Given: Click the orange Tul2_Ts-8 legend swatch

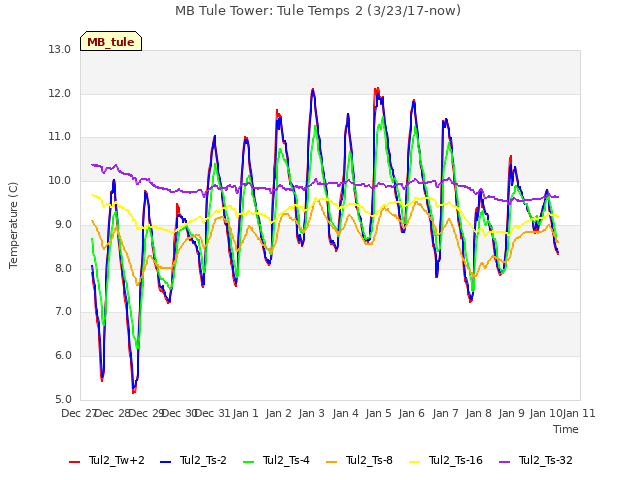Looking at the screenshot, I should coord(332,462).
